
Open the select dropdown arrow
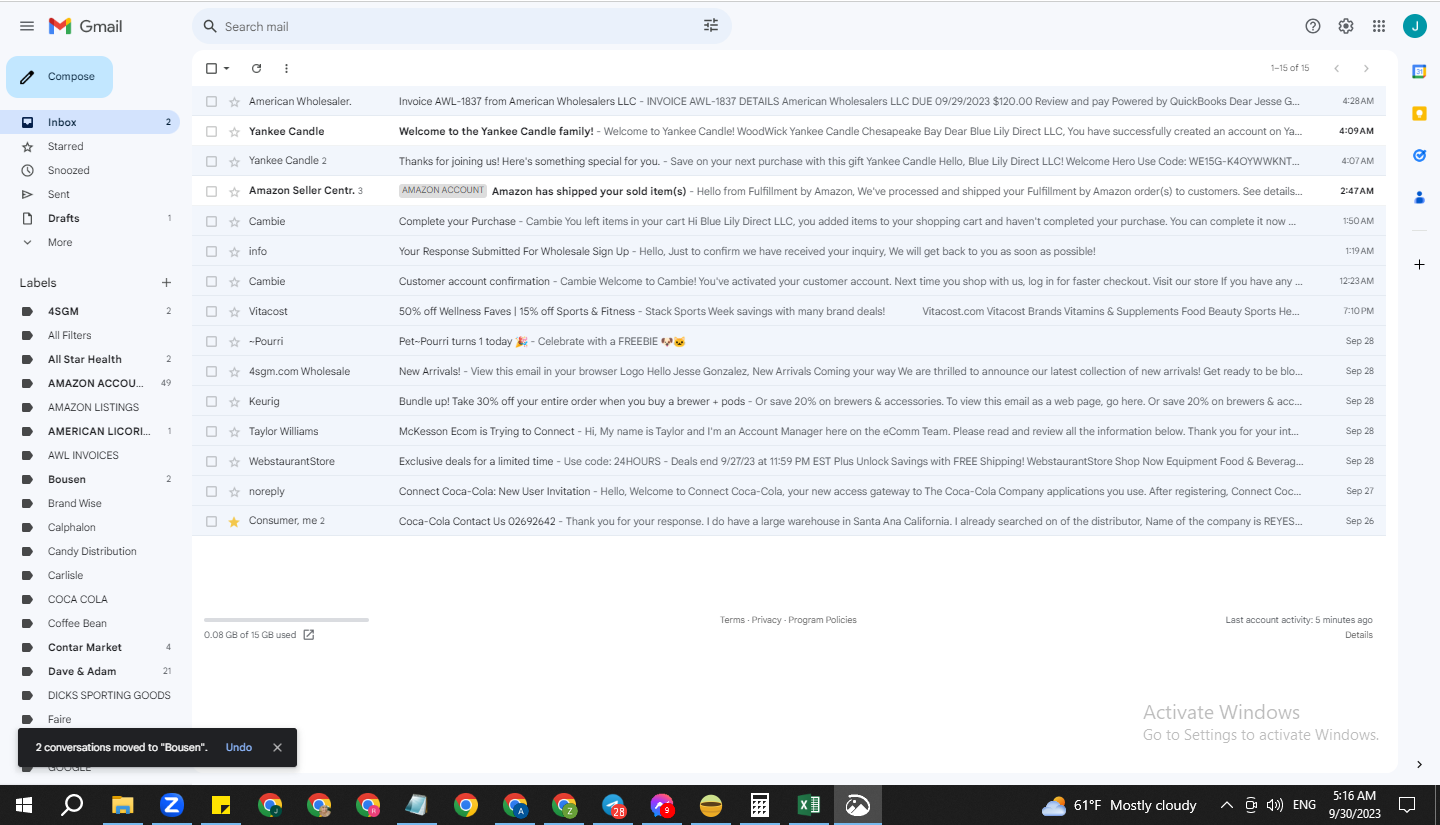(x=227, y=68)
